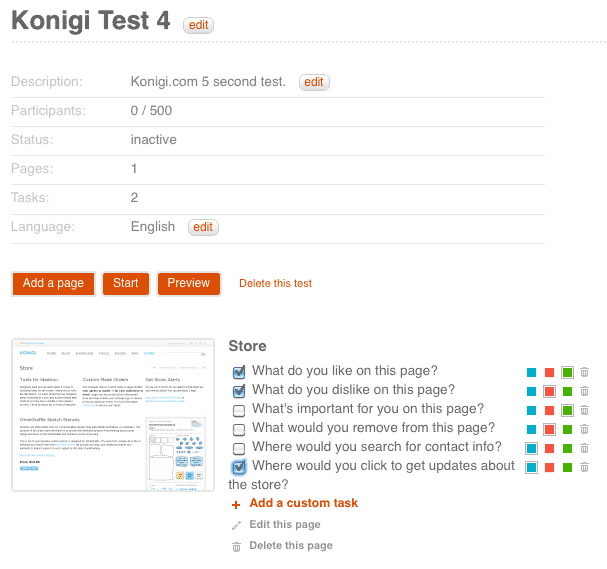Click trash icon for 'What do you dislike' task
Viewport: 607px width, 569px height.
pyautogui.click(x=584, y=391)
